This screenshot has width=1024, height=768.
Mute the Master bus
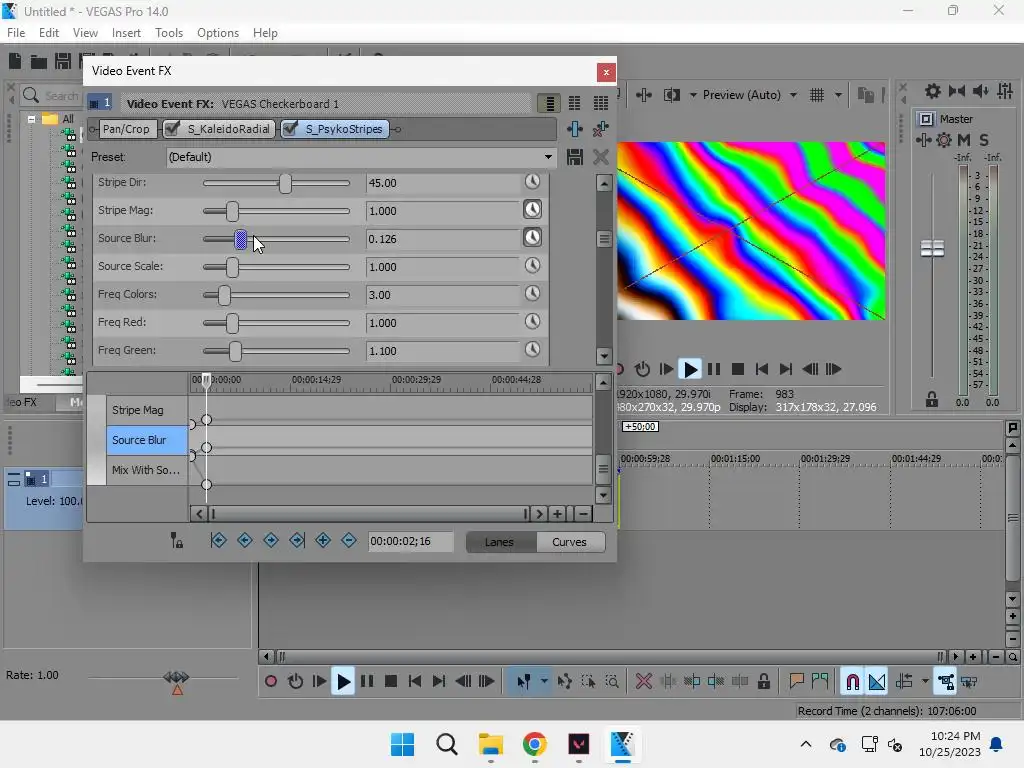point(963,140)
